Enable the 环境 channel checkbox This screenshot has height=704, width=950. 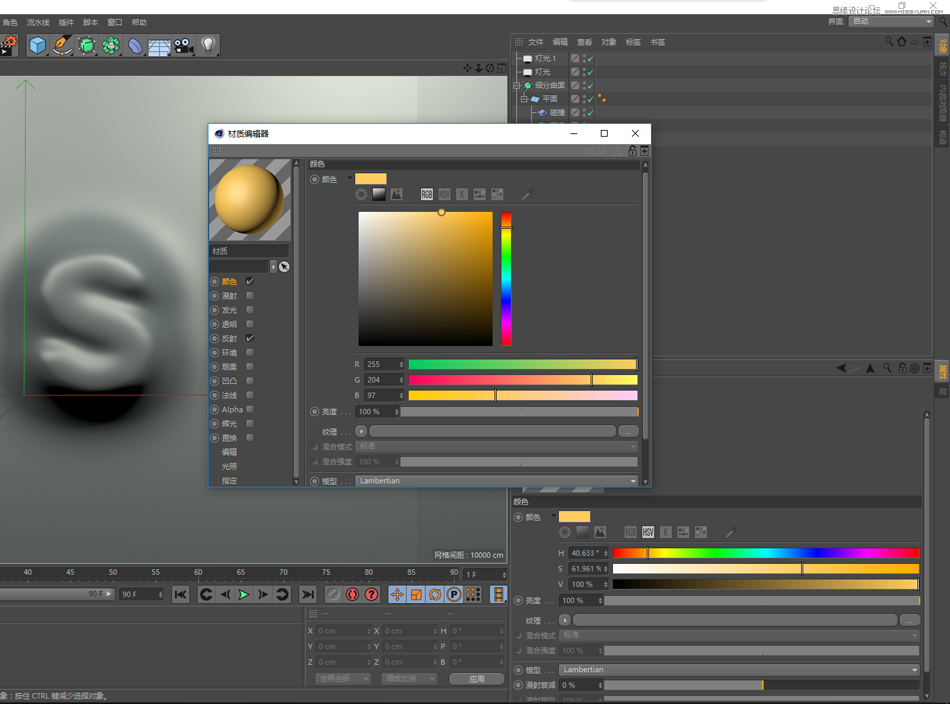[250, 352]
